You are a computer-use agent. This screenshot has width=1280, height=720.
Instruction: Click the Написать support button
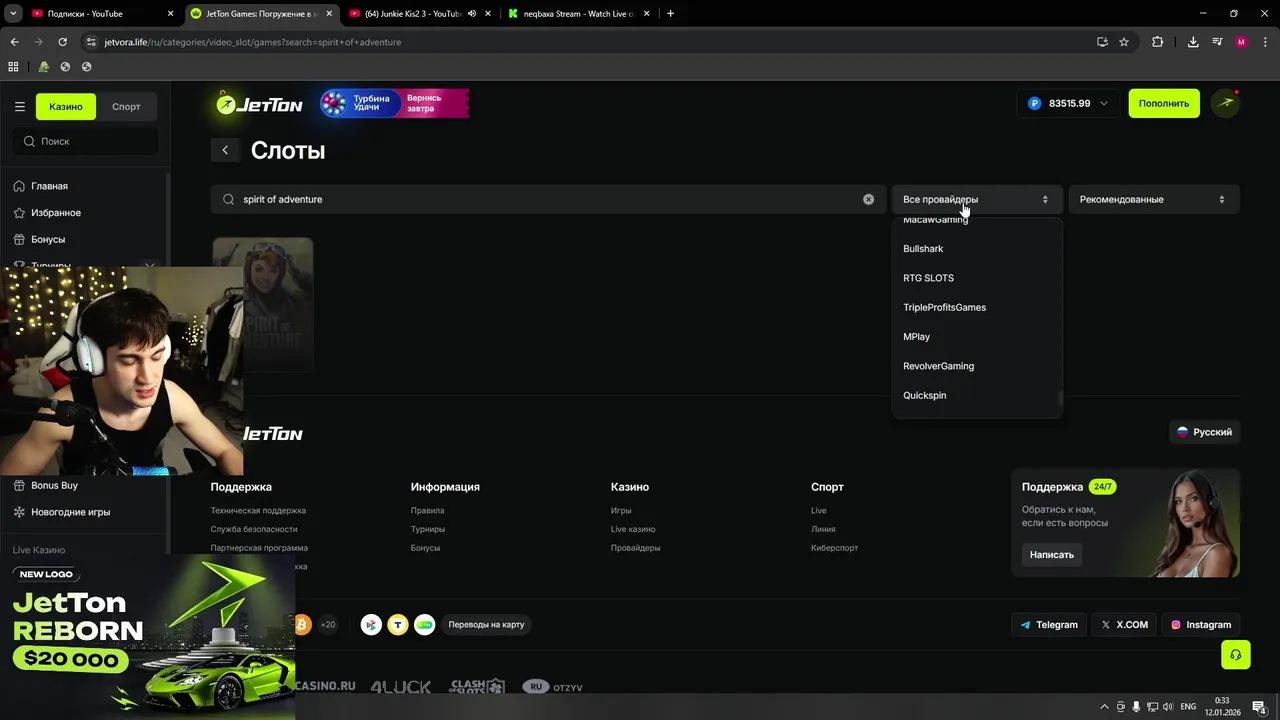[x=1052, y=554]
